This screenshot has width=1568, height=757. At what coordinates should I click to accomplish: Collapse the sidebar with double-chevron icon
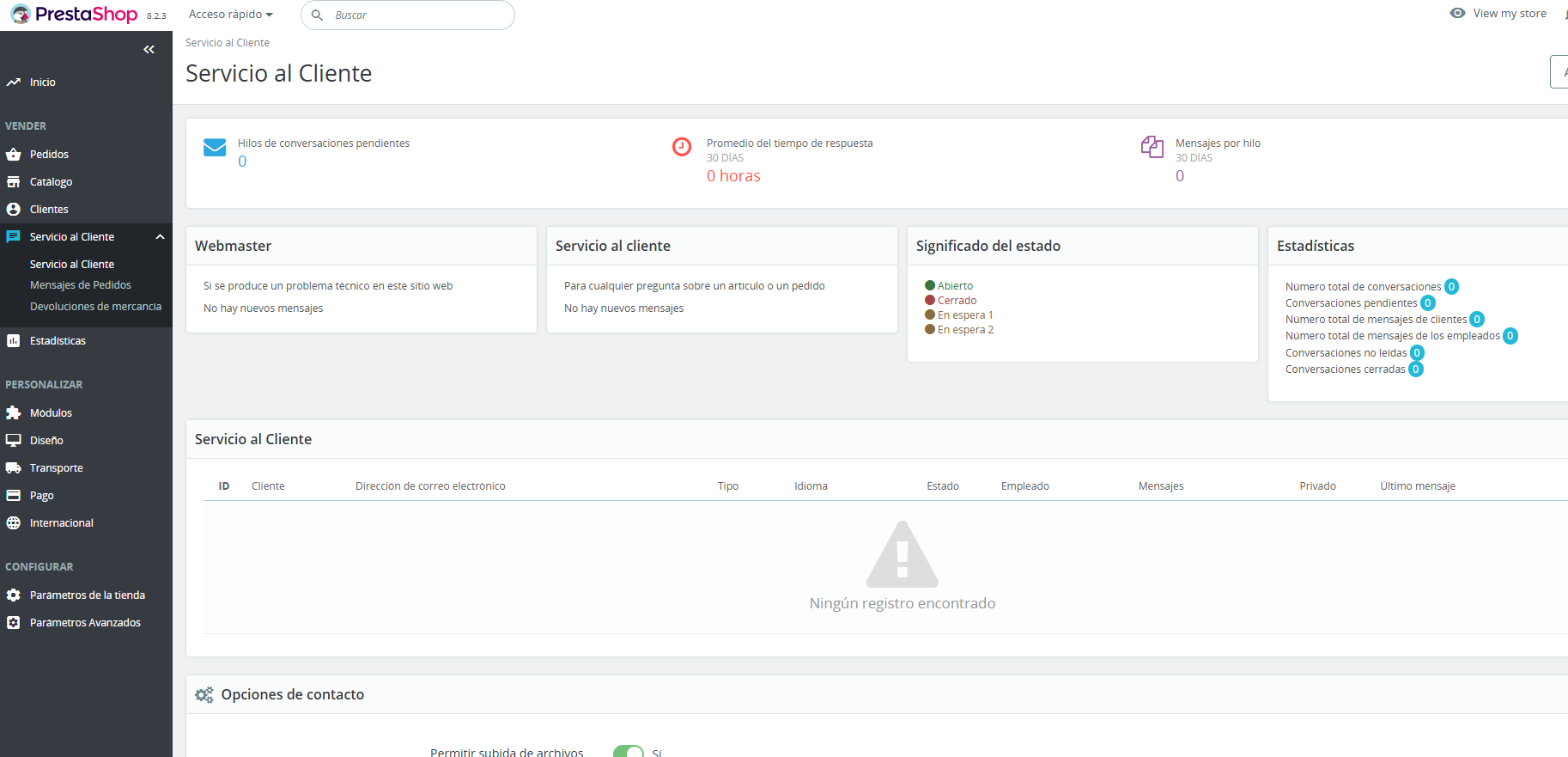tap(149, 50)
